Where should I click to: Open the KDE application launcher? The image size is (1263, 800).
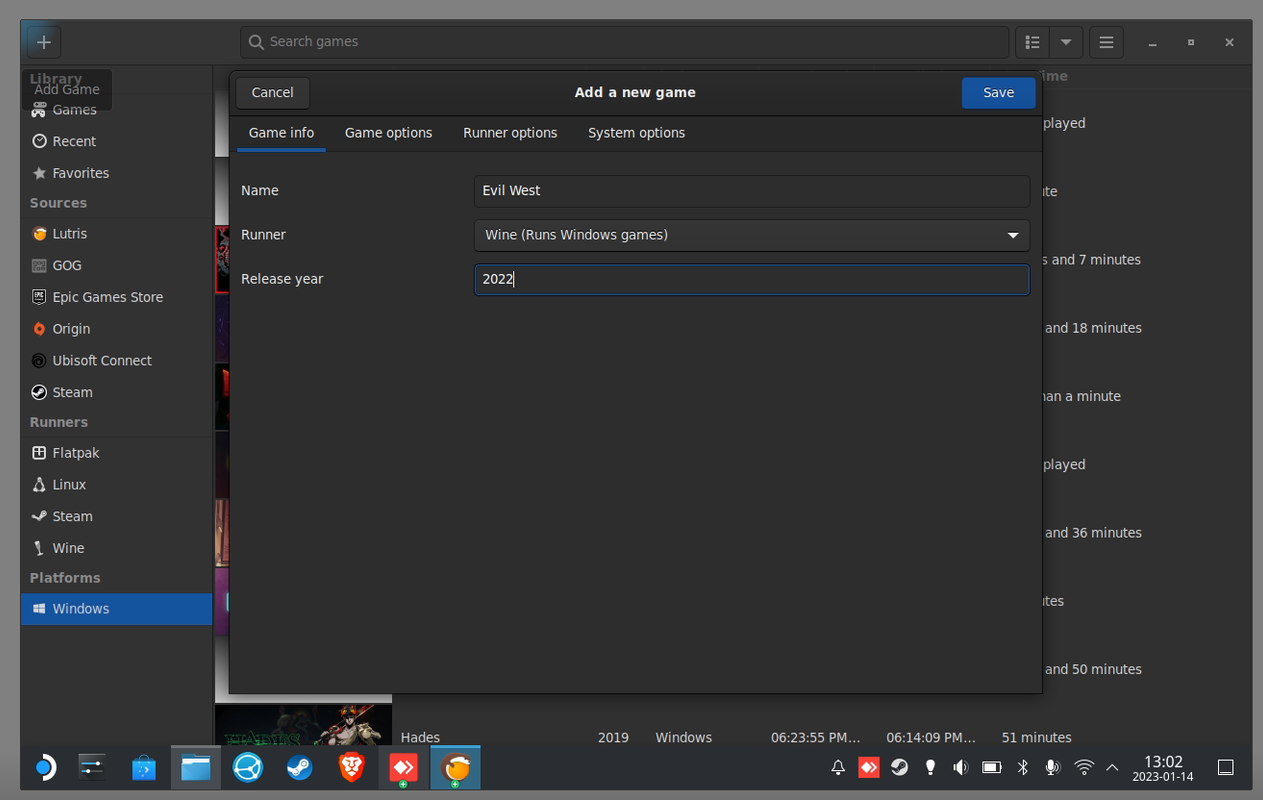[x=45, y=768]
